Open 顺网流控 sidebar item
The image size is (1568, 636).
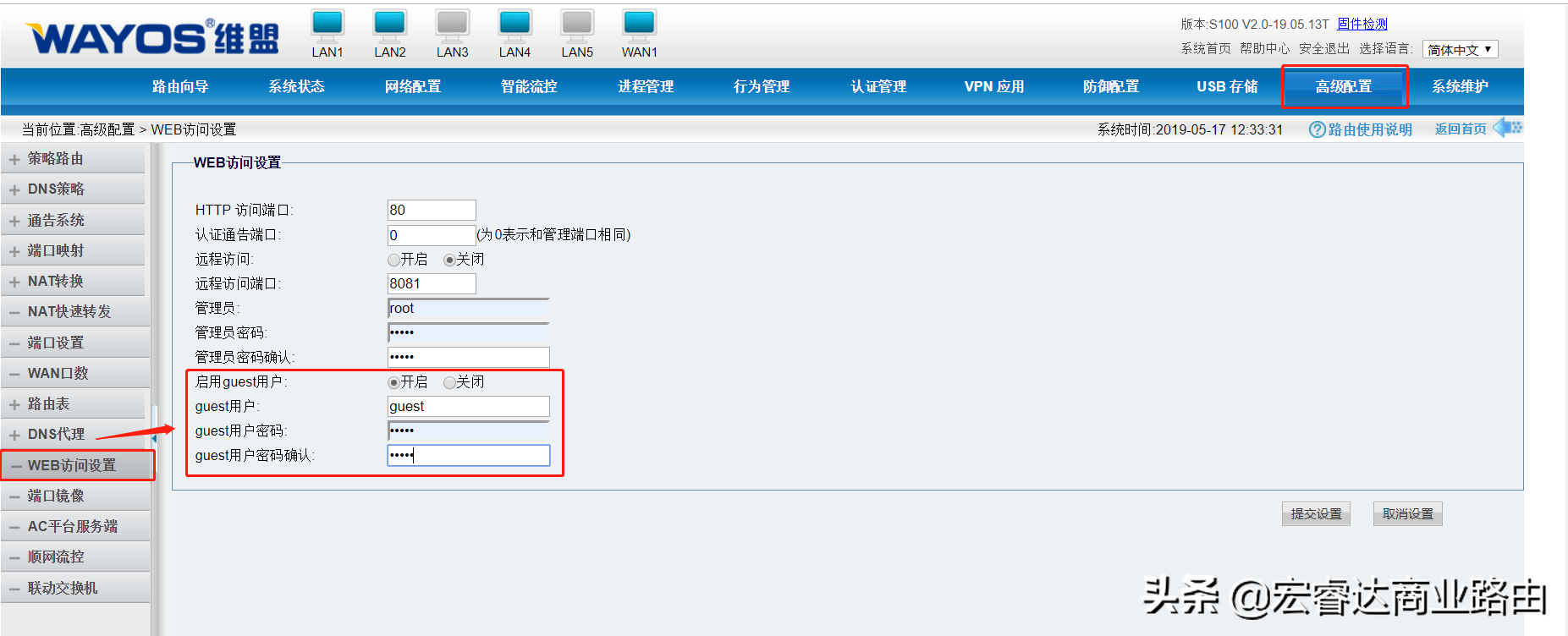(x=75, y=557)
